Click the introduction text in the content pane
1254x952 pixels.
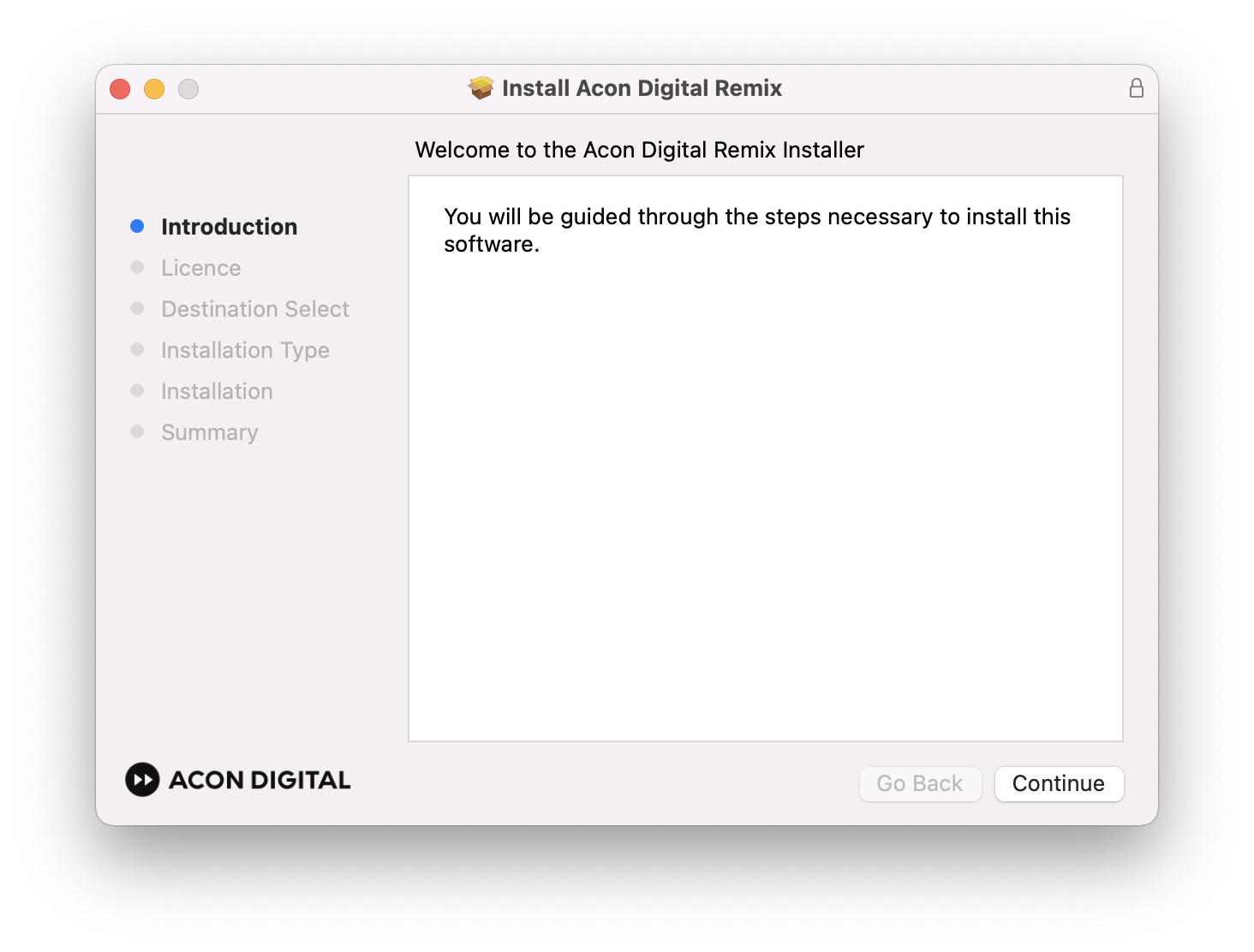[756, 229]
